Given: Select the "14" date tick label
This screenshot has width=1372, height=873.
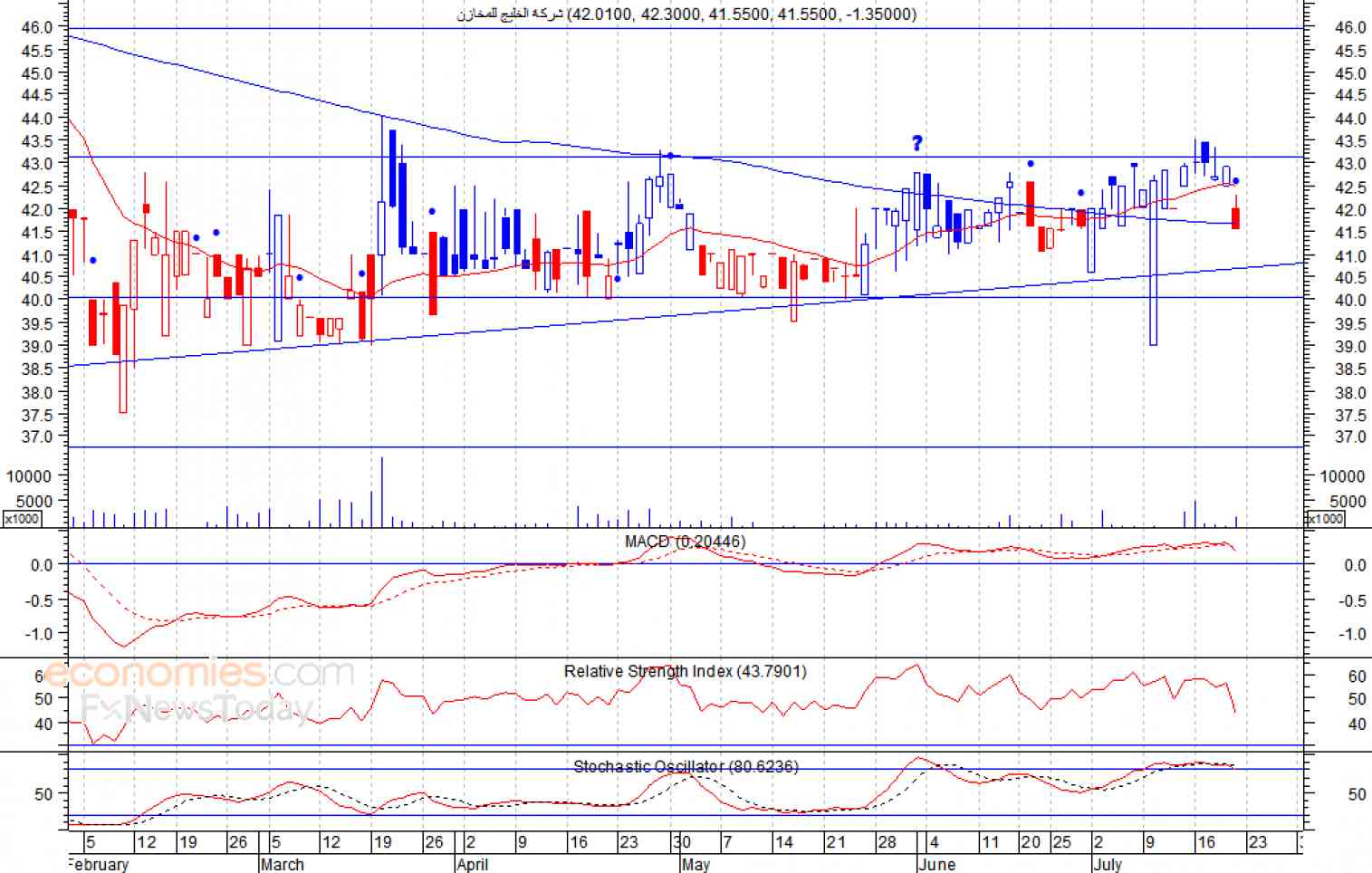Looking at the screenshot, I should point(783,842).
